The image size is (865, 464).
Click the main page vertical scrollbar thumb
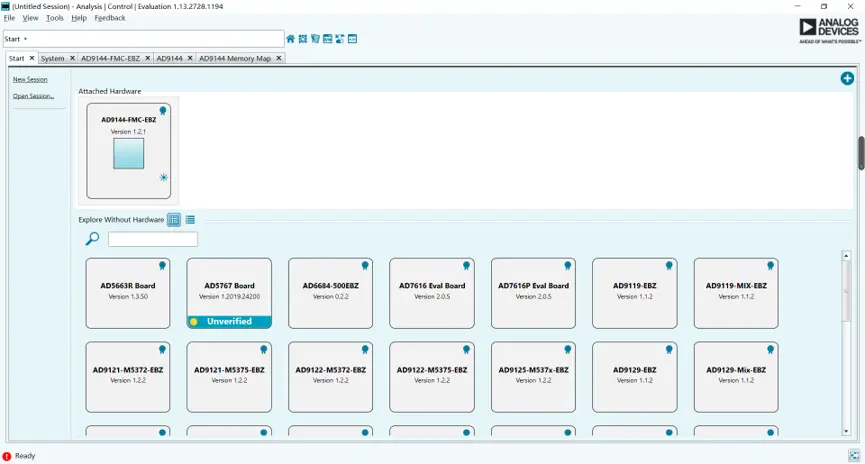pos(861,153)
